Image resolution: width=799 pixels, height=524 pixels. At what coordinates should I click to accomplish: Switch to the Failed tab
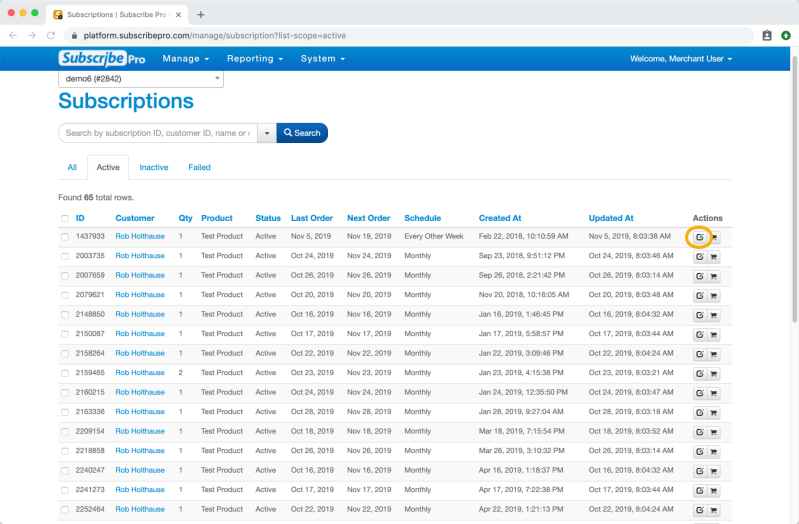tap(199, 167)
